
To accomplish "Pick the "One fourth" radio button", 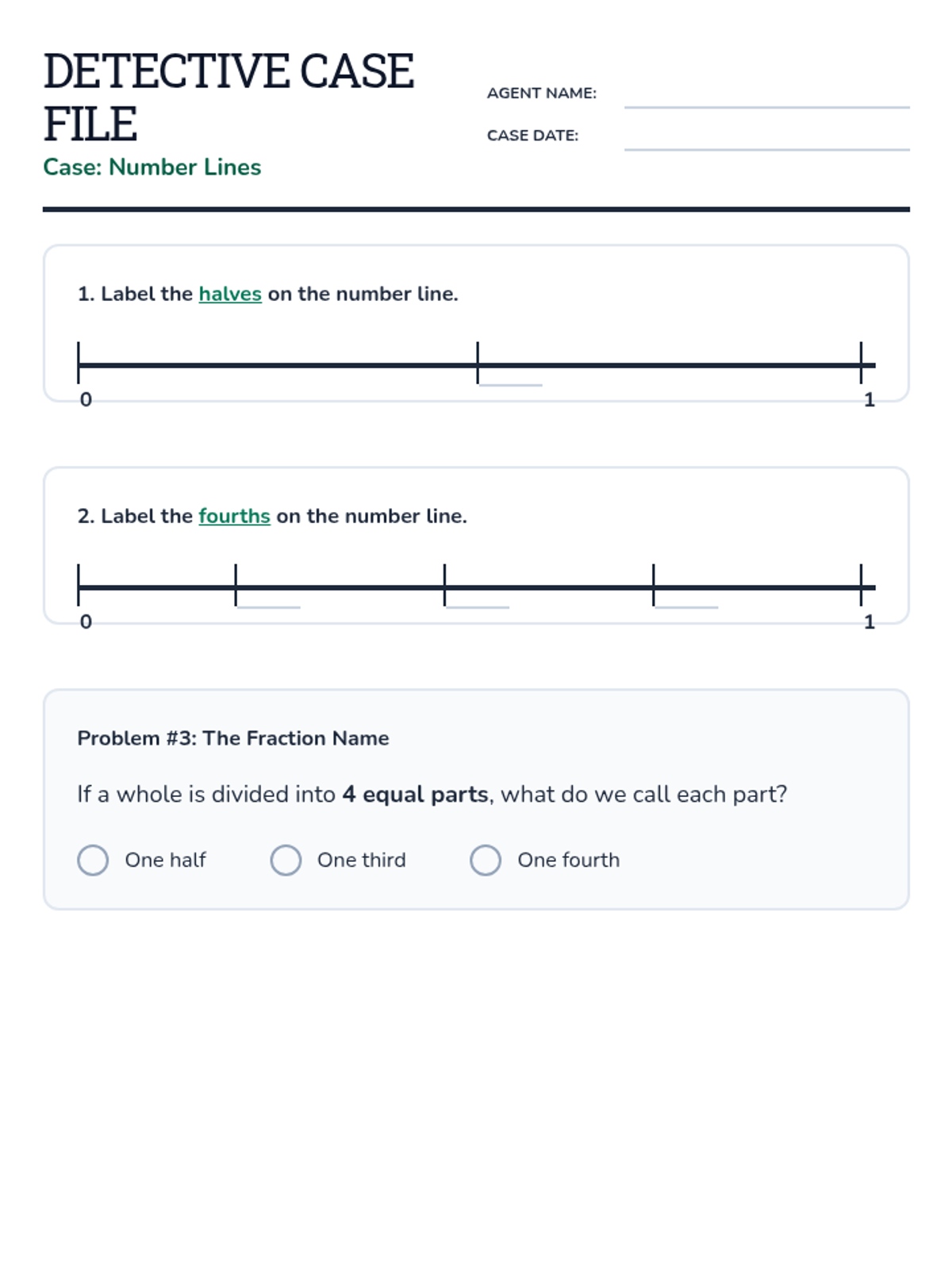I will 486,860.
